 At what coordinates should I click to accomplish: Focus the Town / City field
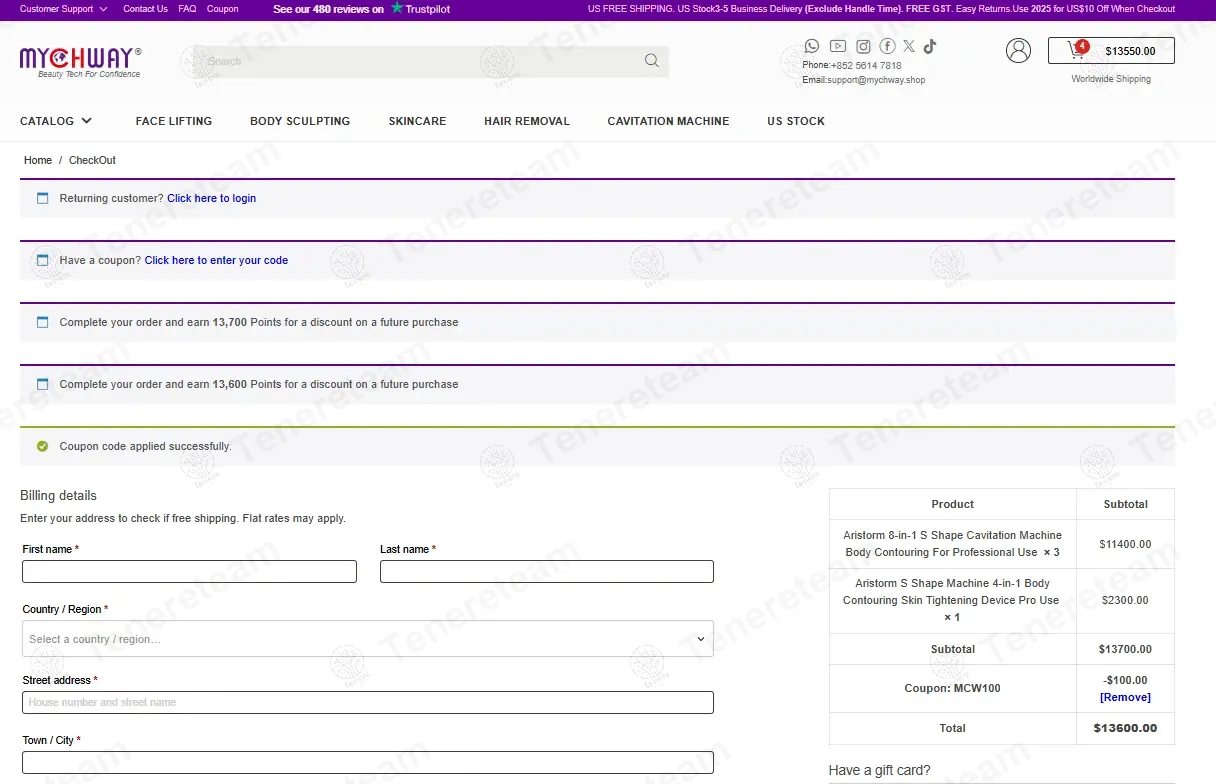[x=368, y=762]
